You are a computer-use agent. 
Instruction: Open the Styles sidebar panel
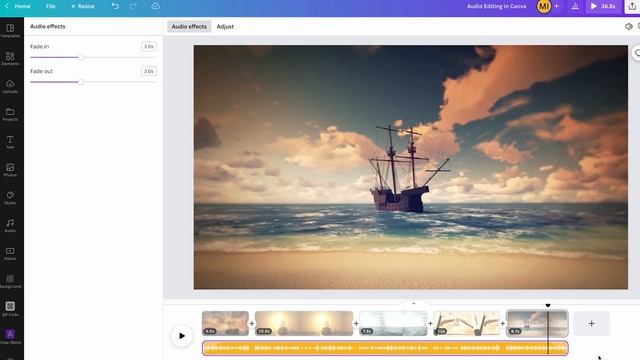pos(10,198)
